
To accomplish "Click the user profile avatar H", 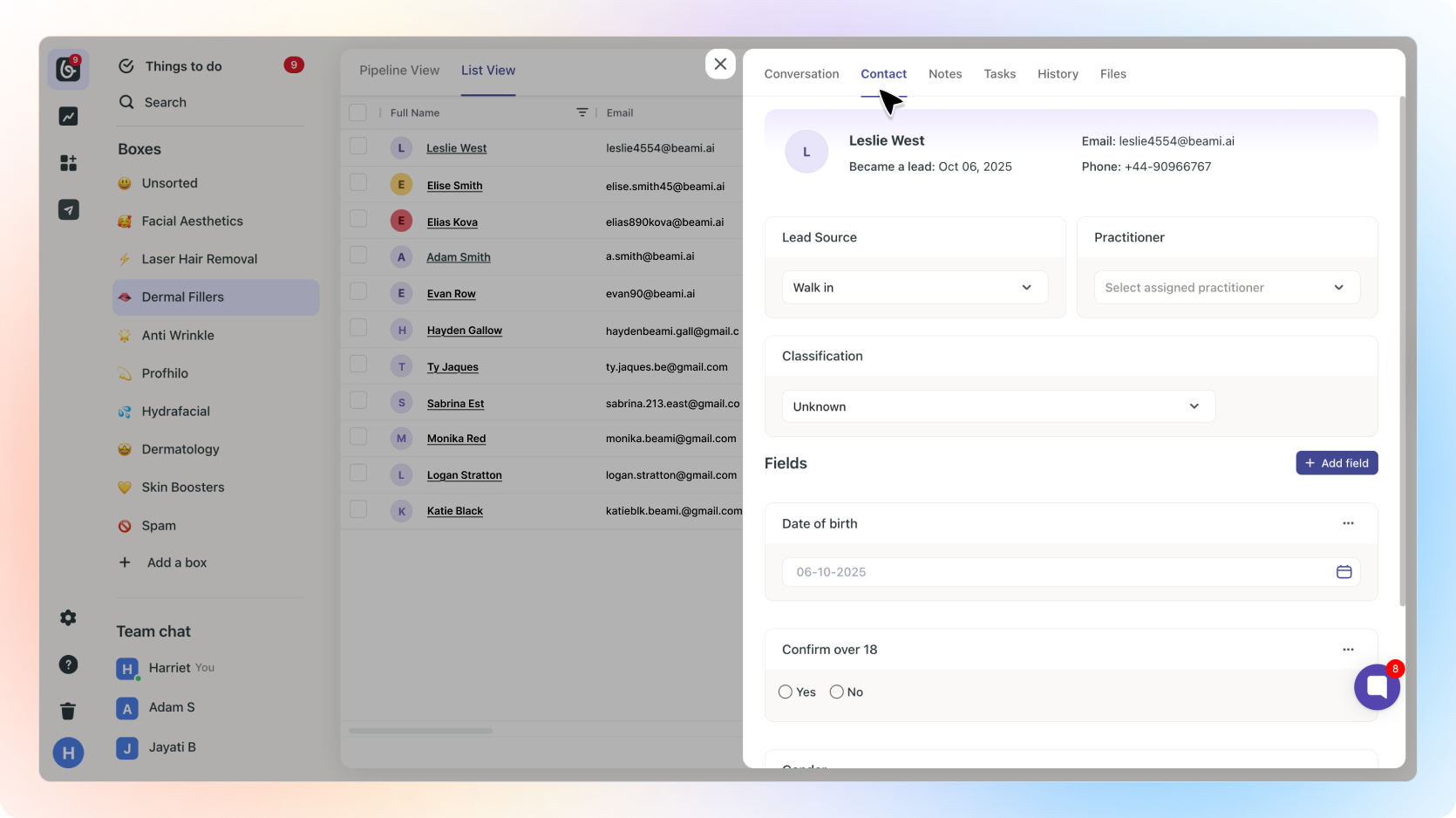I will coord(68,753).
